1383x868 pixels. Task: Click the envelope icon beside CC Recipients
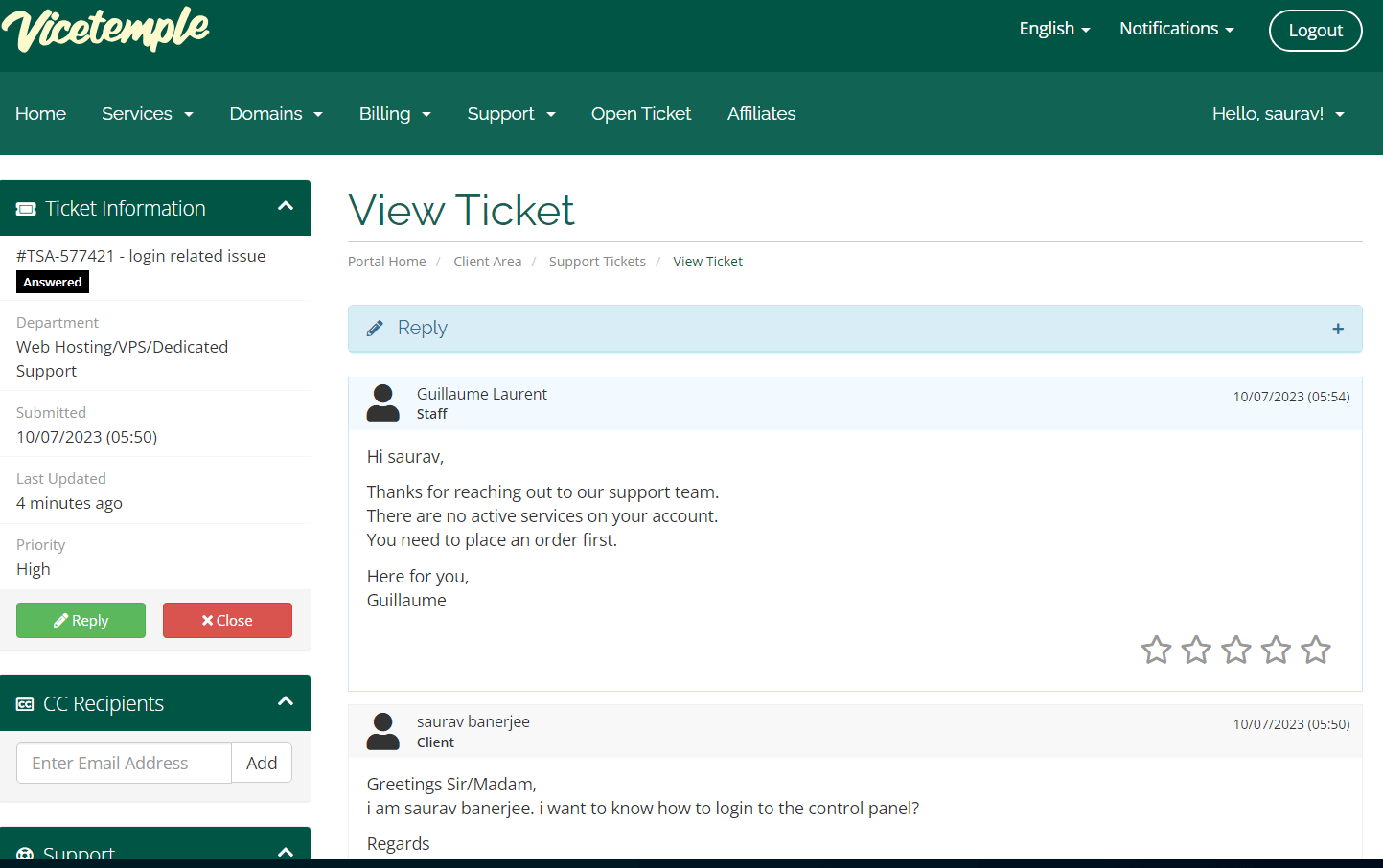[x=24, y=702]
